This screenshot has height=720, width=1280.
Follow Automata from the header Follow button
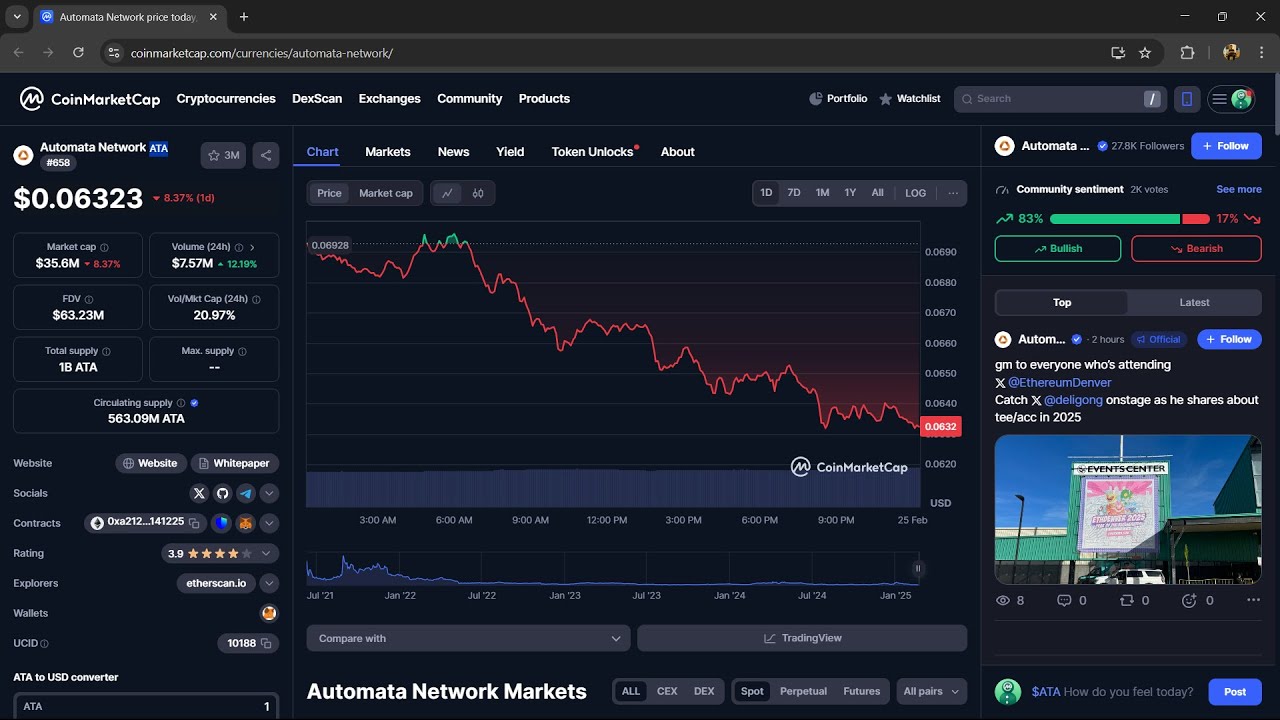1226,146
